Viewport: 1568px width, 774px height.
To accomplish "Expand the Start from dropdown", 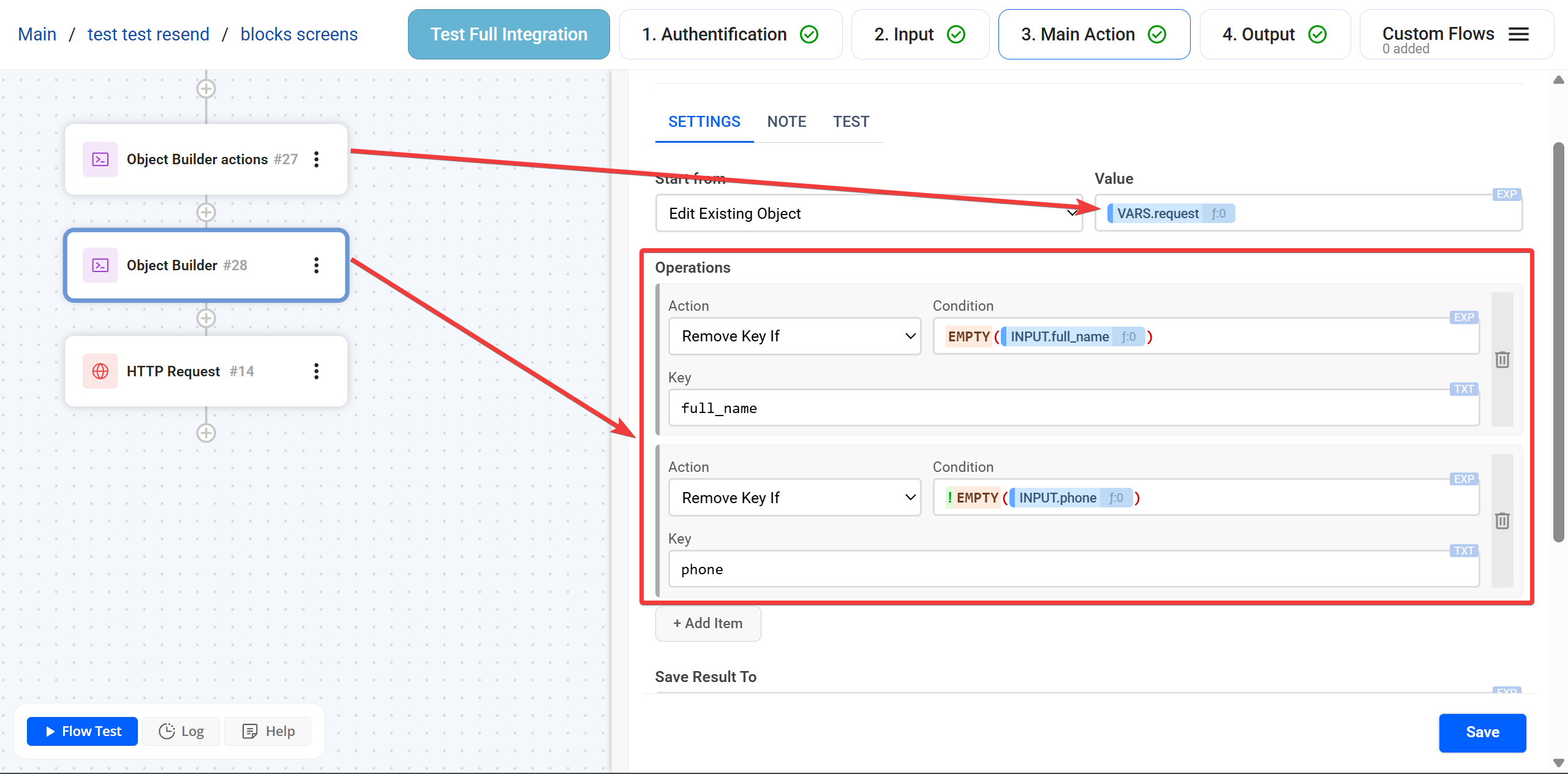I will 869,213.
